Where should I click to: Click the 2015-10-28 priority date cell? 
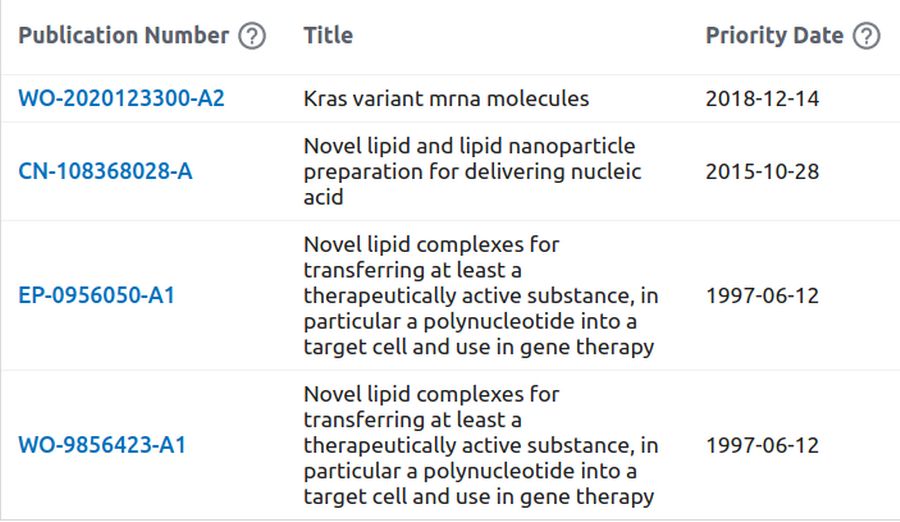coord(762,171)
